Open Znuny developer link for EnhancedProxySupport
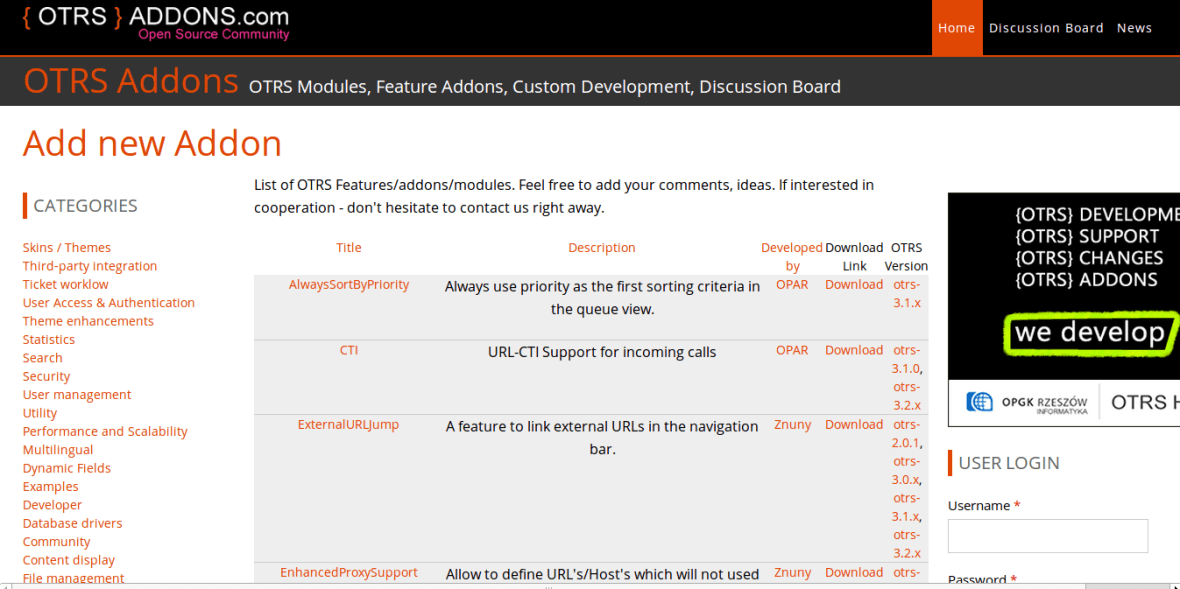The width and height of the screenshot is (1180, 589). coord(792,572)
